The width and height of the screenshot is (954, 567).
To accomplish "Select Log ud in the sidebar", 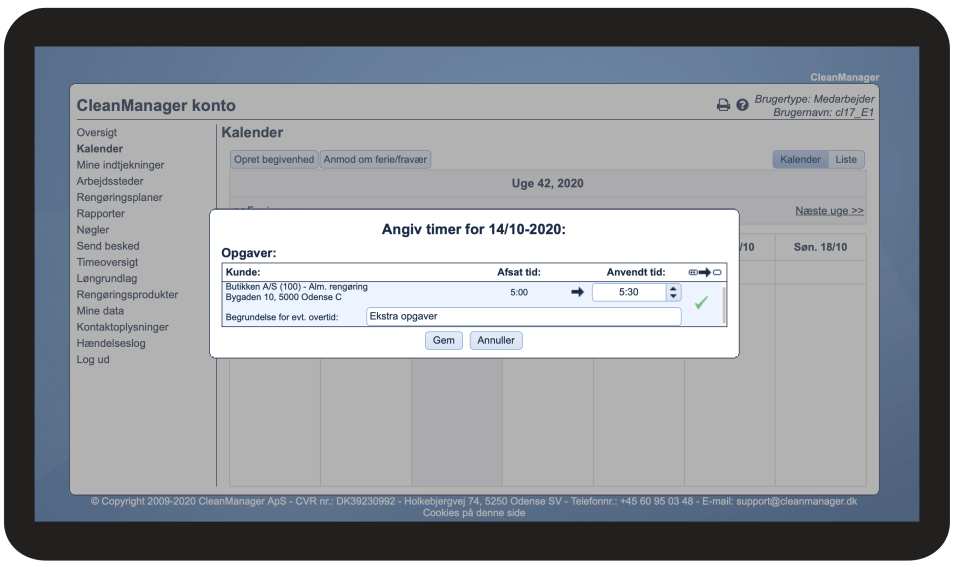I will click(x=93, y=359).
